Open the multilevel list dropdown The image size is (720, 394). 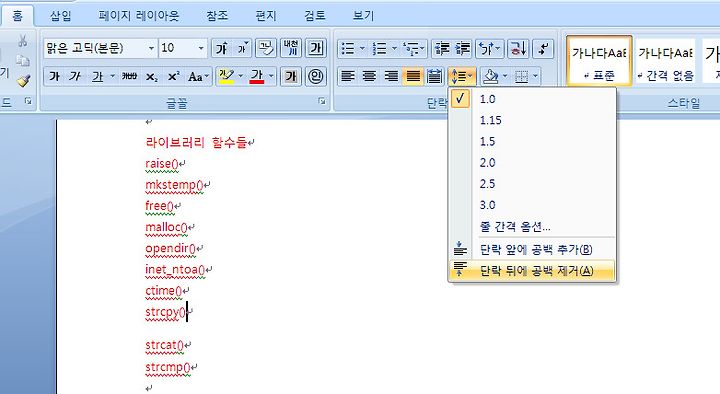coord(413,48)
